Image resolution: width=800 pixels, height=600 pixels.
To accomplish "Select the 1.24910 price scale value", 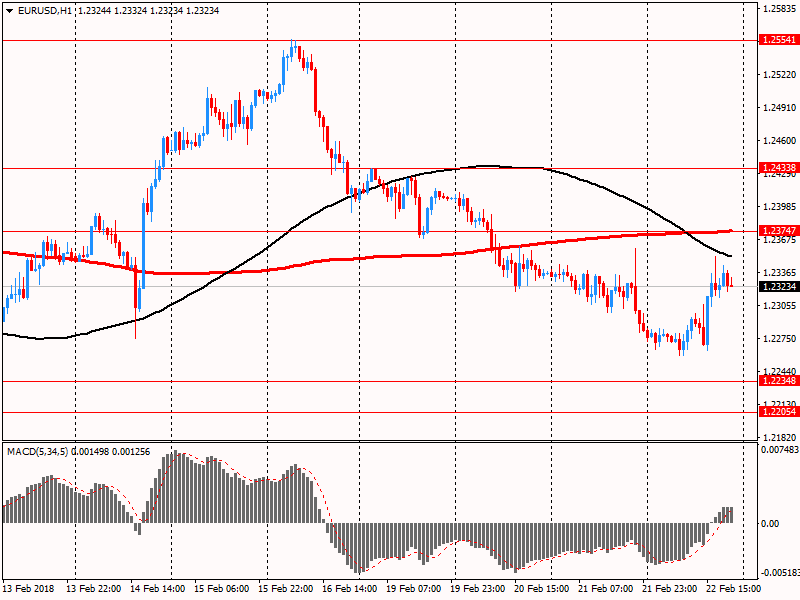I will pyautogui.click(x=780, y=108).
